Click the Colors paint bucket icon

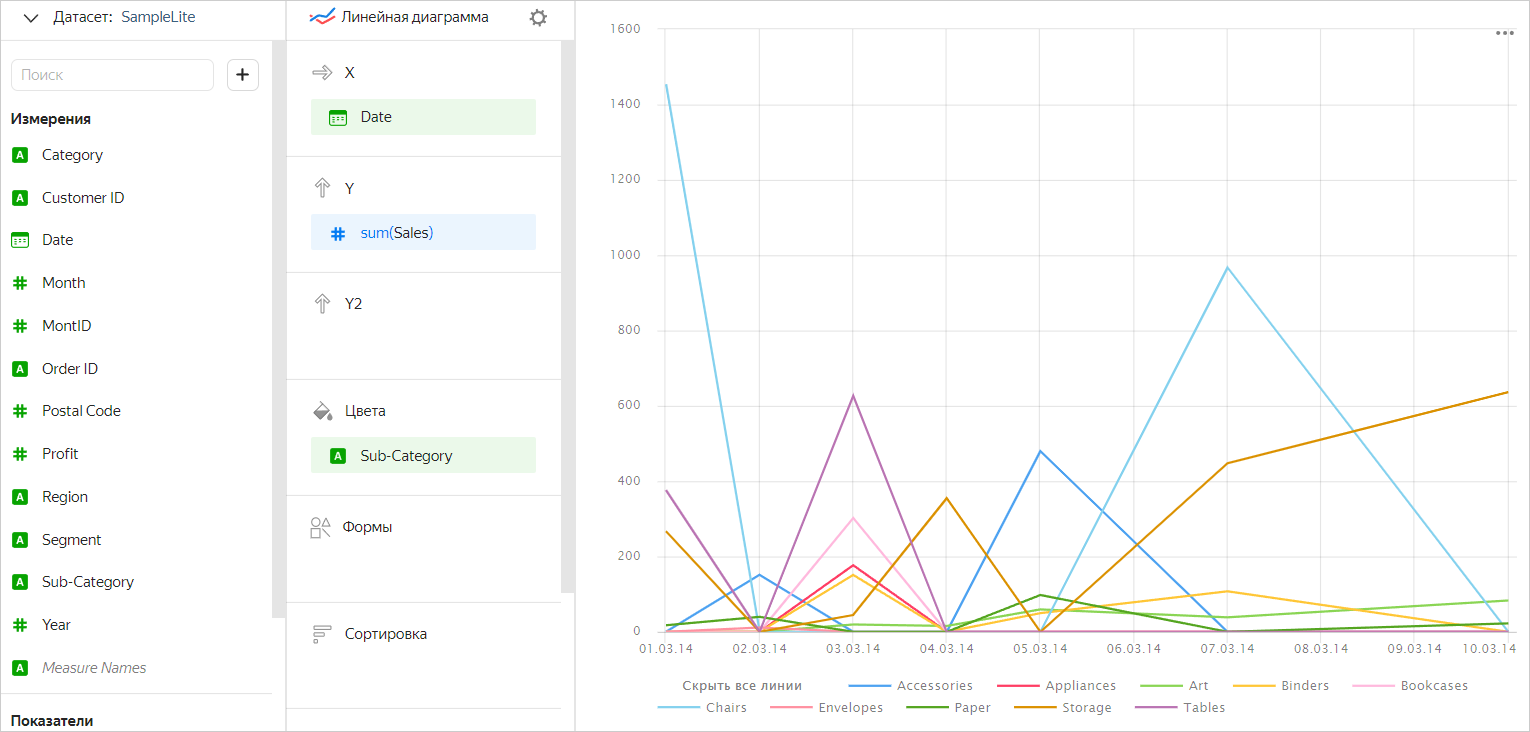322,411
